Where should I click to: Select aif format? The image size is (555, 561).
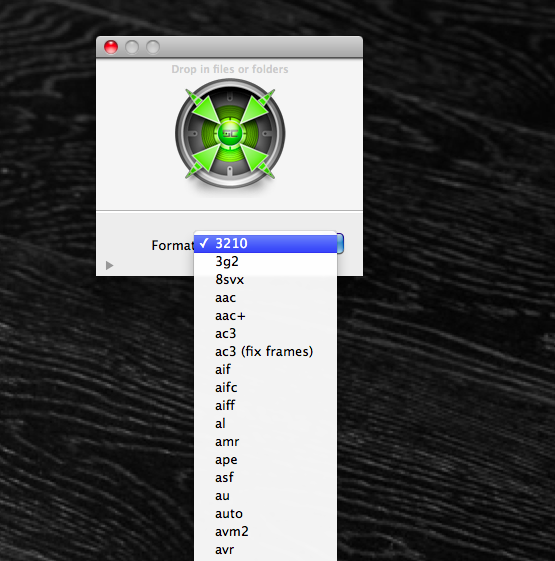[265, 370]
